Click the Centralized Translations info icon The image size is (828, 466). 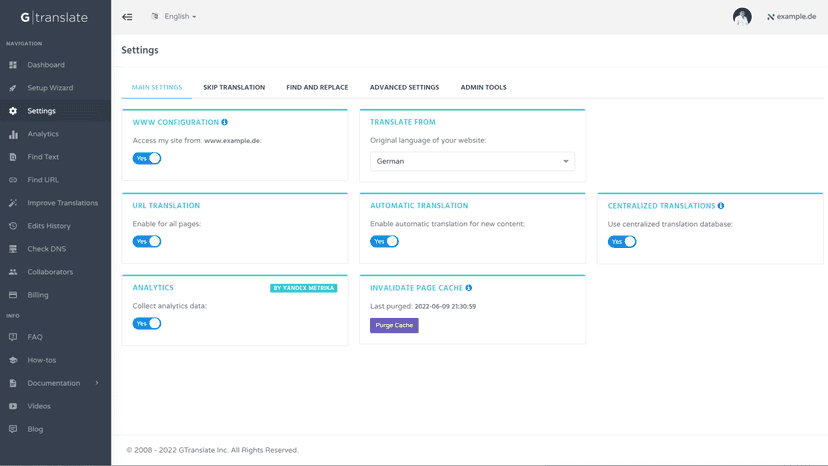[x=721, y=206]
